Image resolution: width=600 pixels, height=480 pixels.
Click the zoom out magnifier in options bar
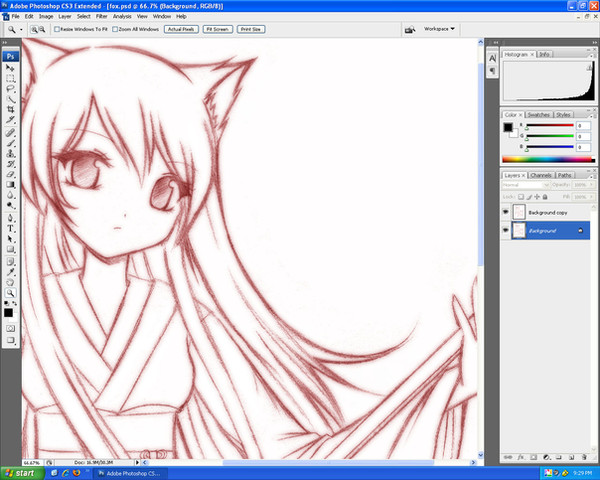[x=42, y=30]
